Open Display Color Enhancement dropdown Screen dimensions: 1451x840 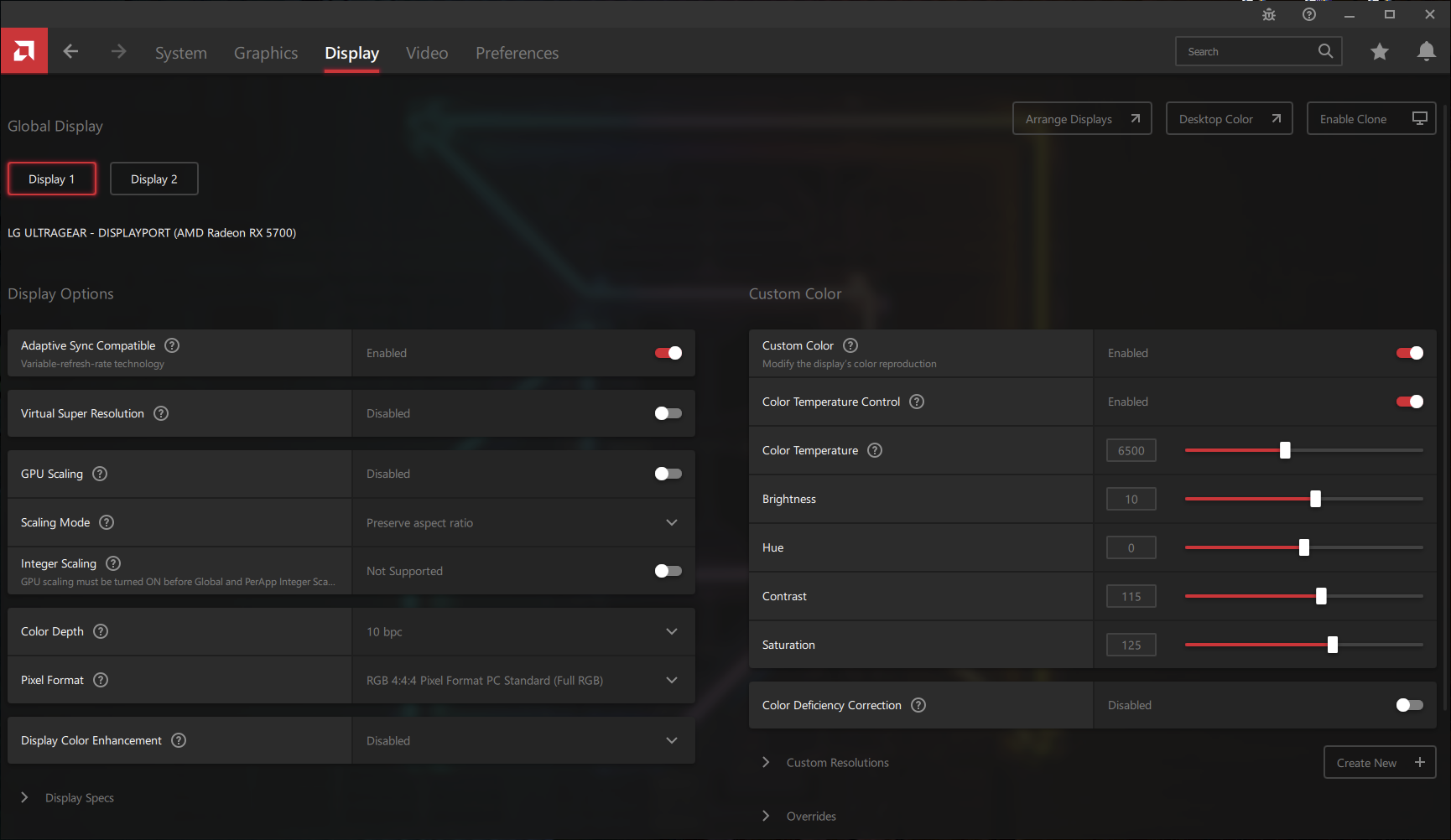523,740
